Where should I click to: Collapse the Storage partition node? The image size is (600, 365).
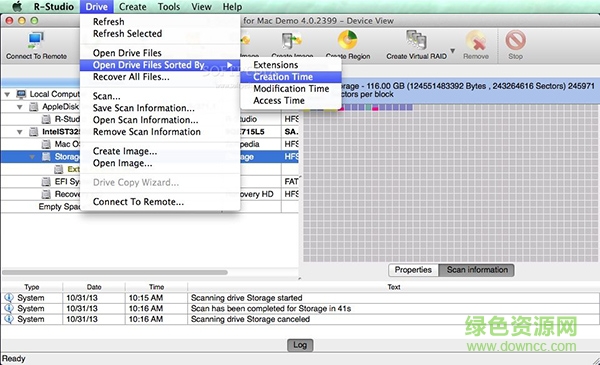[x=32, y=157]
